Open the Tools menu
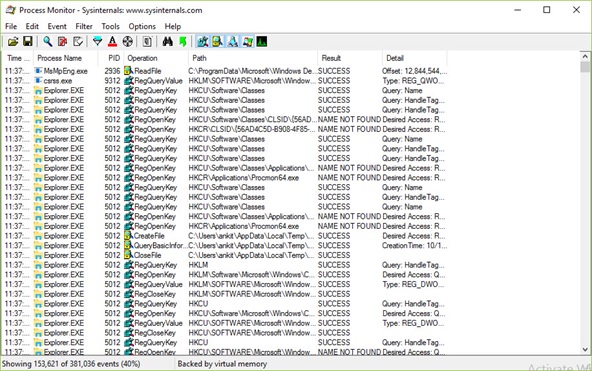Image resolution: width=592 pixels, height=371 pixels. [x=110, y=26]
